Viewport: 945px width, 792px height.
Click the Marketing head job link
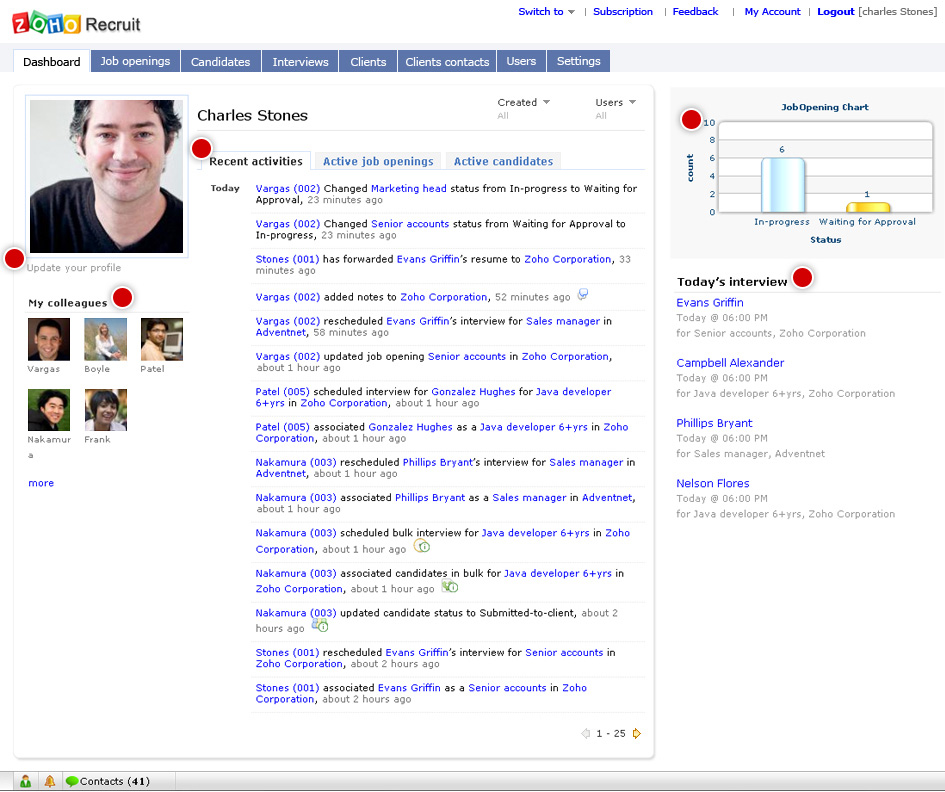[409, 188]
